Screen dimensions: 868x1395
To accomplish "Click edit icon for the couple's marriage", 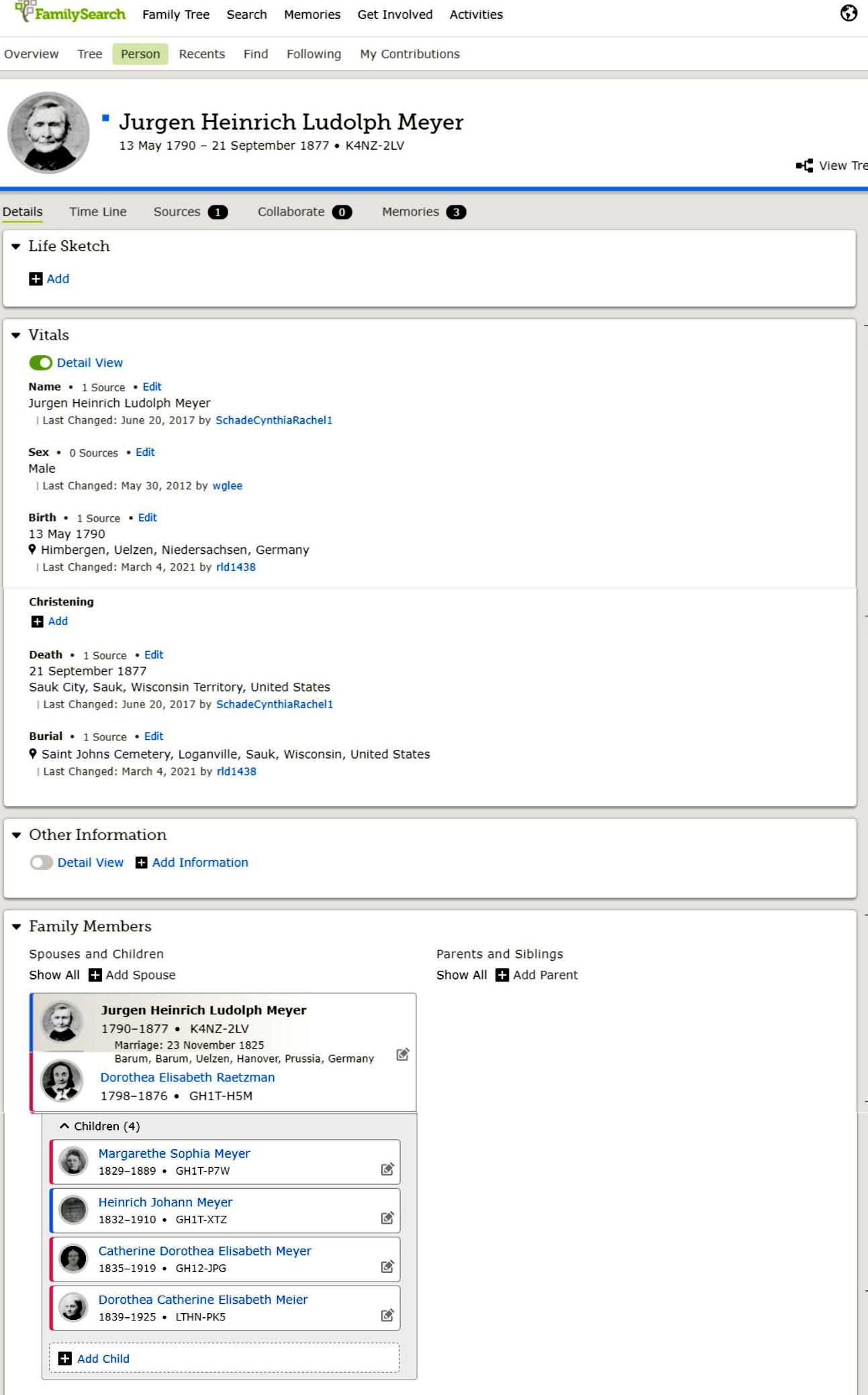I will coord(402,1054).
